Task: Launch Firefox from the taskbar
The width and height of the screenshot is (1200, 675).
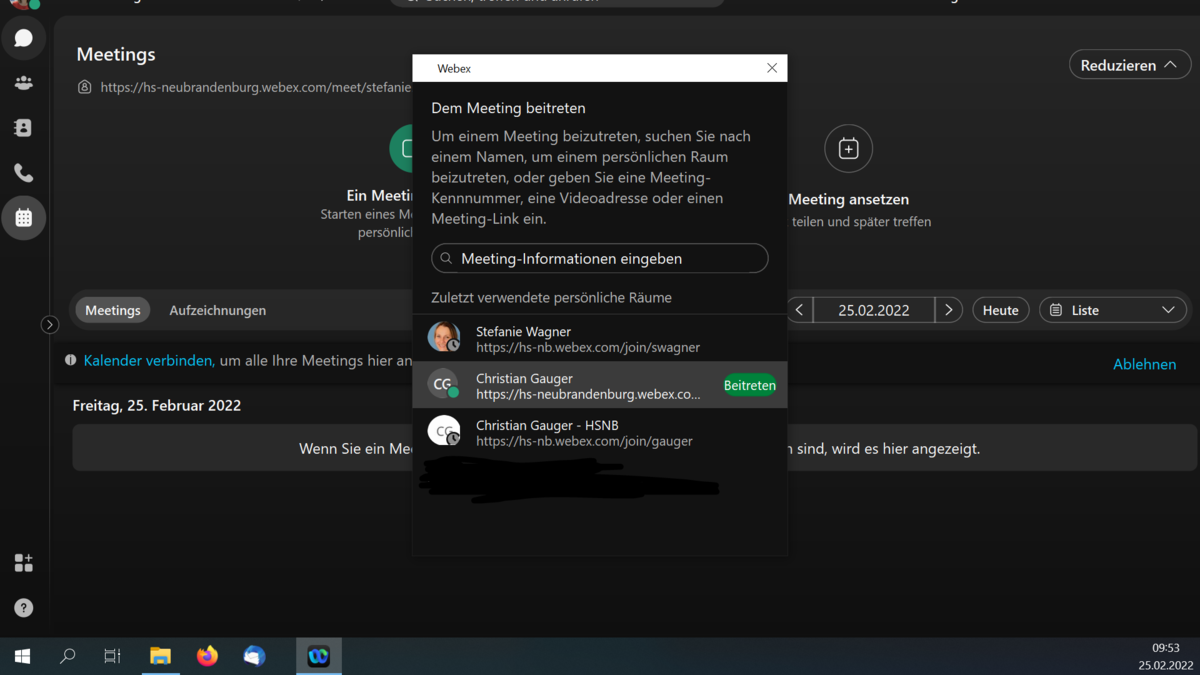Action: (207, 656)
